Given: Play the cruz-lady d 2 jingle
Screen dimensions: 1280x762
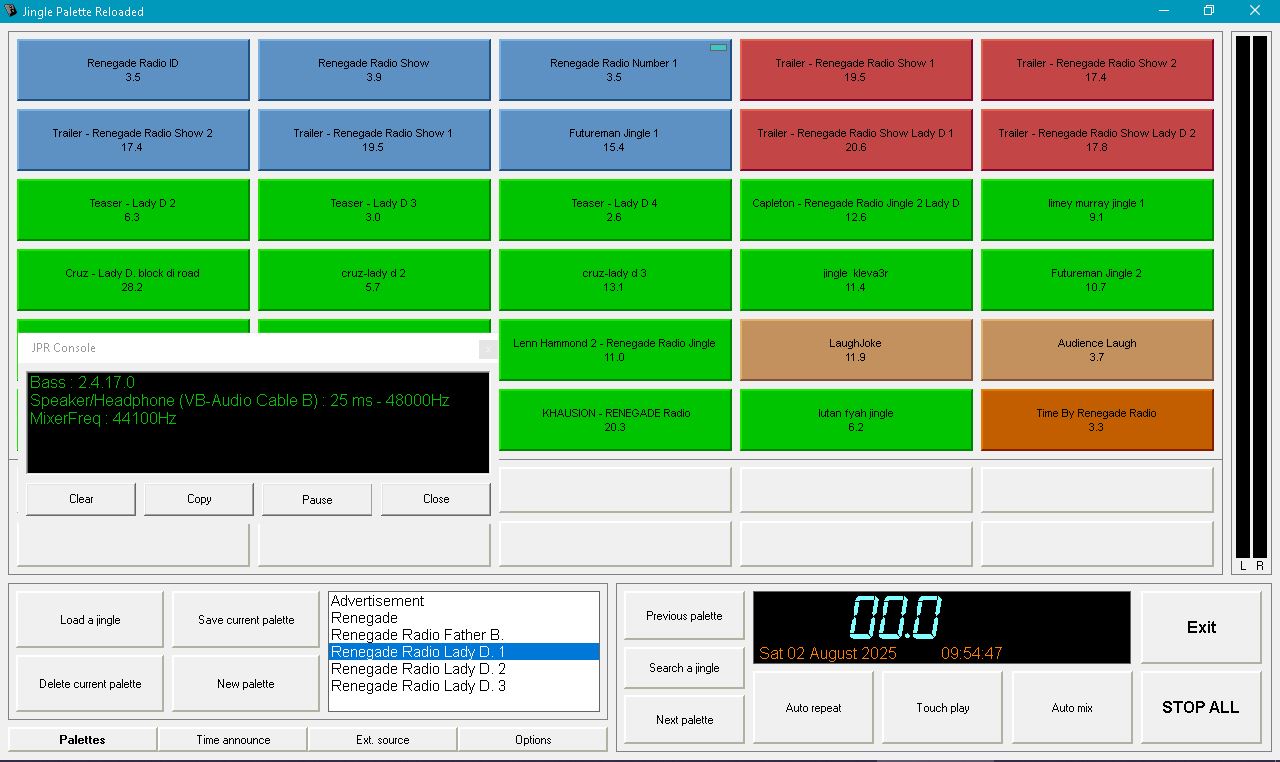Looking at the screenshot, I should click(374, 280).
